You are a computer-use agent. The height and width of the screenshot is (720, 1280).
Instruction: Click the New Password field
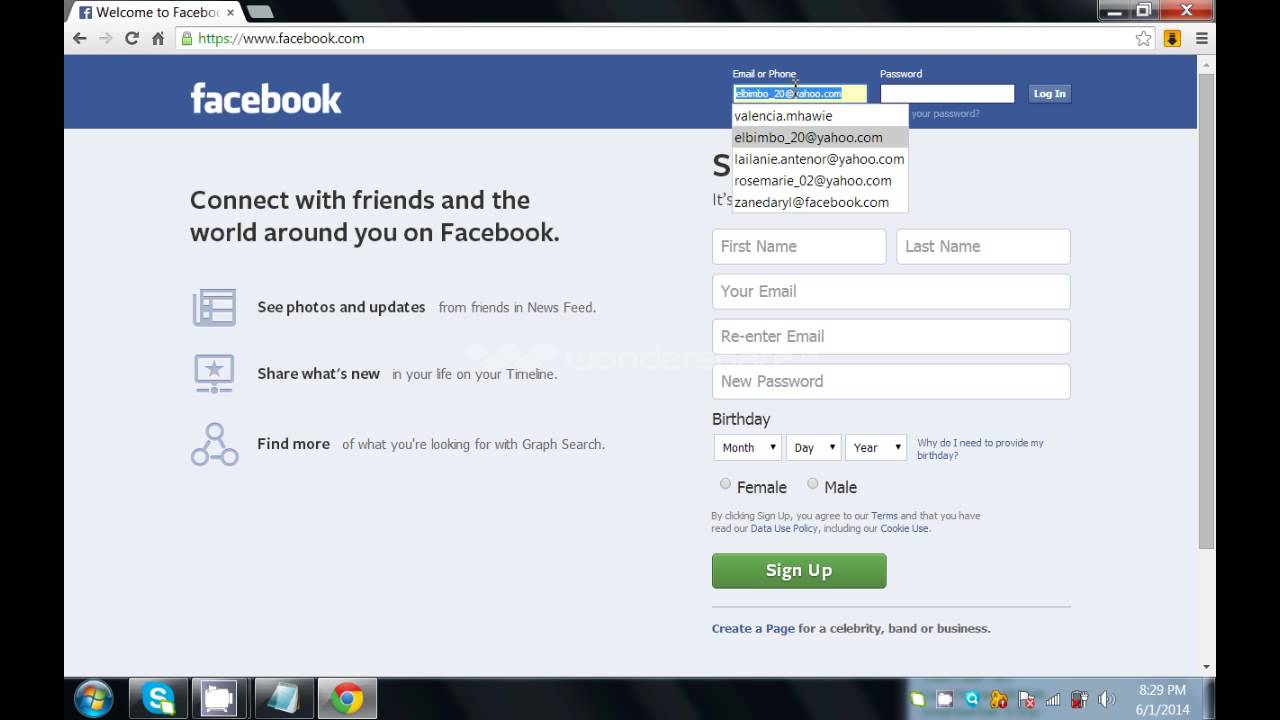pos(891,381)
